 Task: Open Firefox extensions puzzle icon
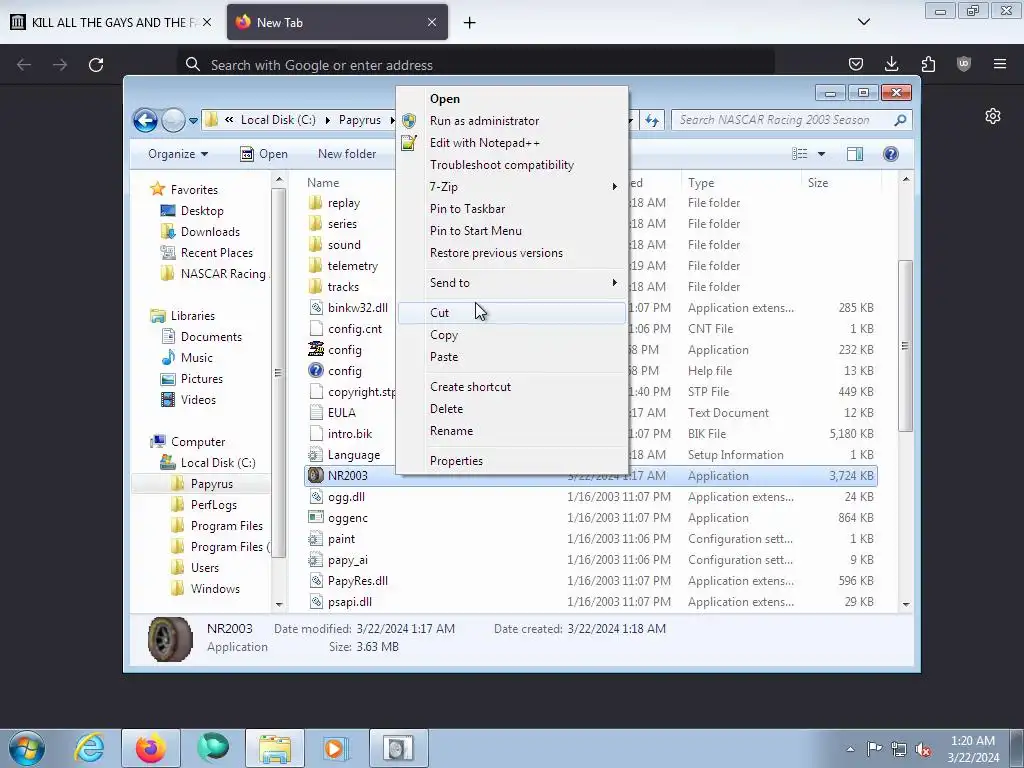928,64
